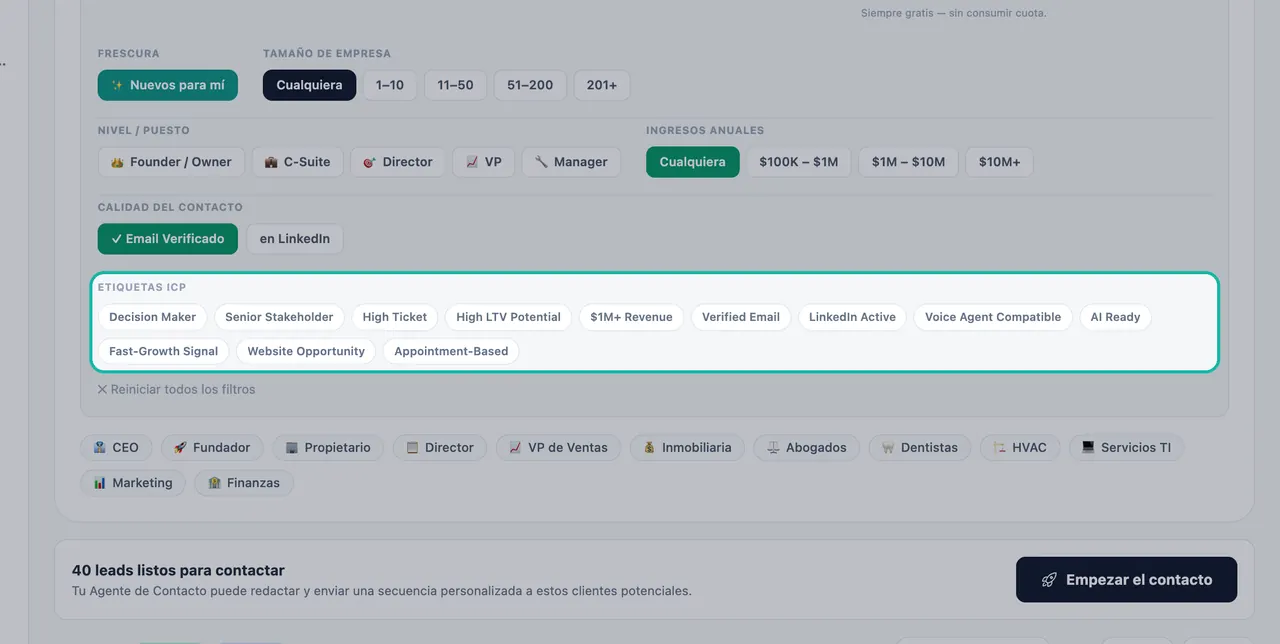Apply the Marketing quick filter chip

[133, 482]
